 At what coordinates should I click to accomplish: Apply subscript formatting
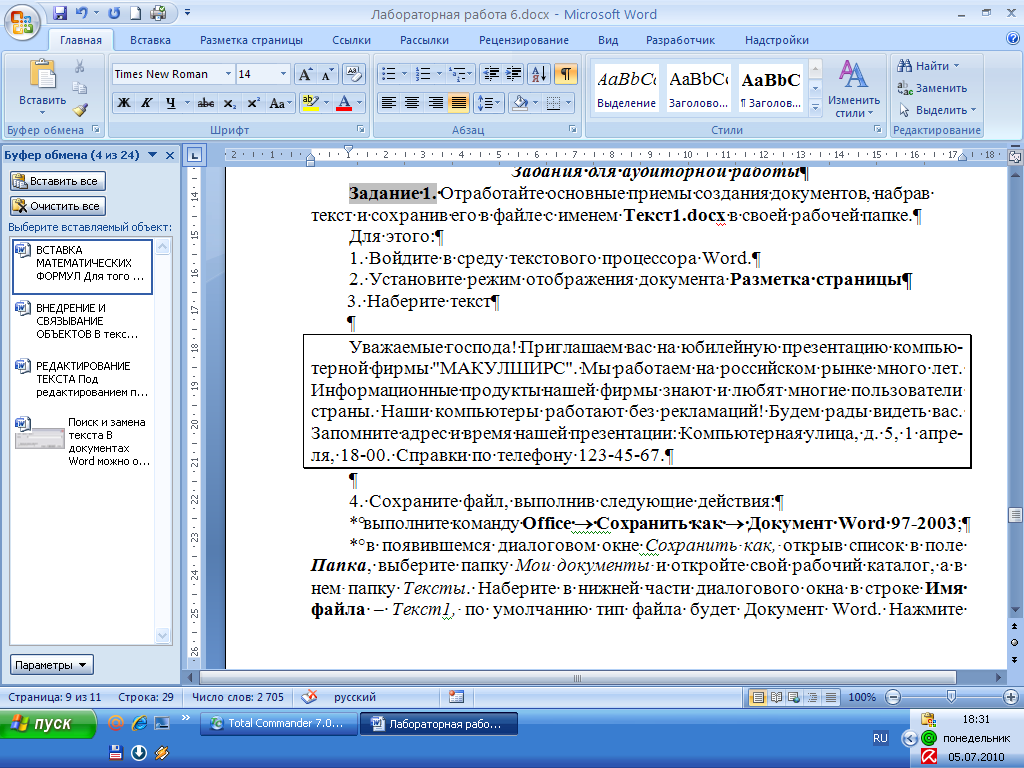229,103
